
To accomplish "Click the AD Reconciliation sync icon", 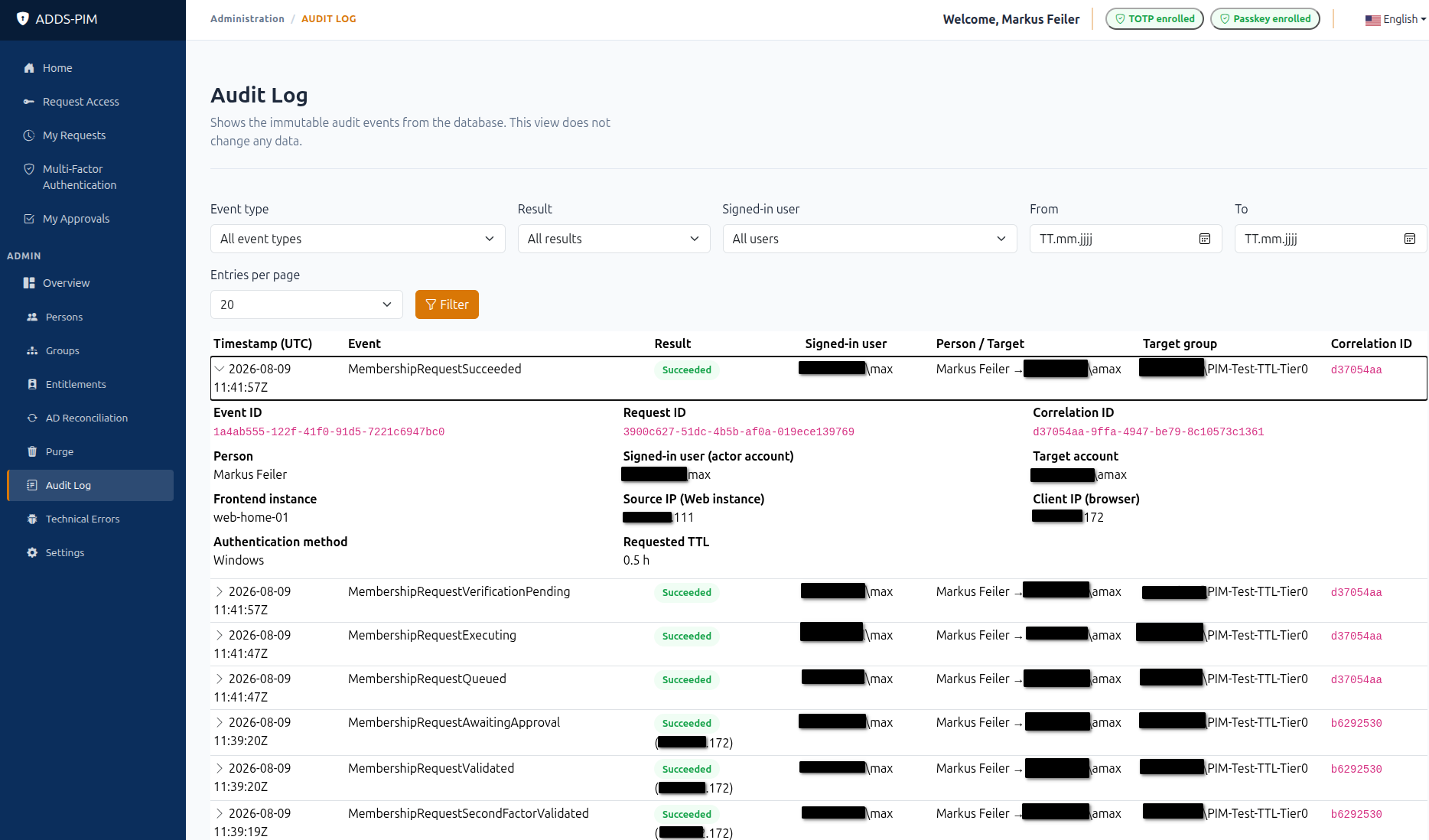I will pyautogui.click(x=32, y=418).
